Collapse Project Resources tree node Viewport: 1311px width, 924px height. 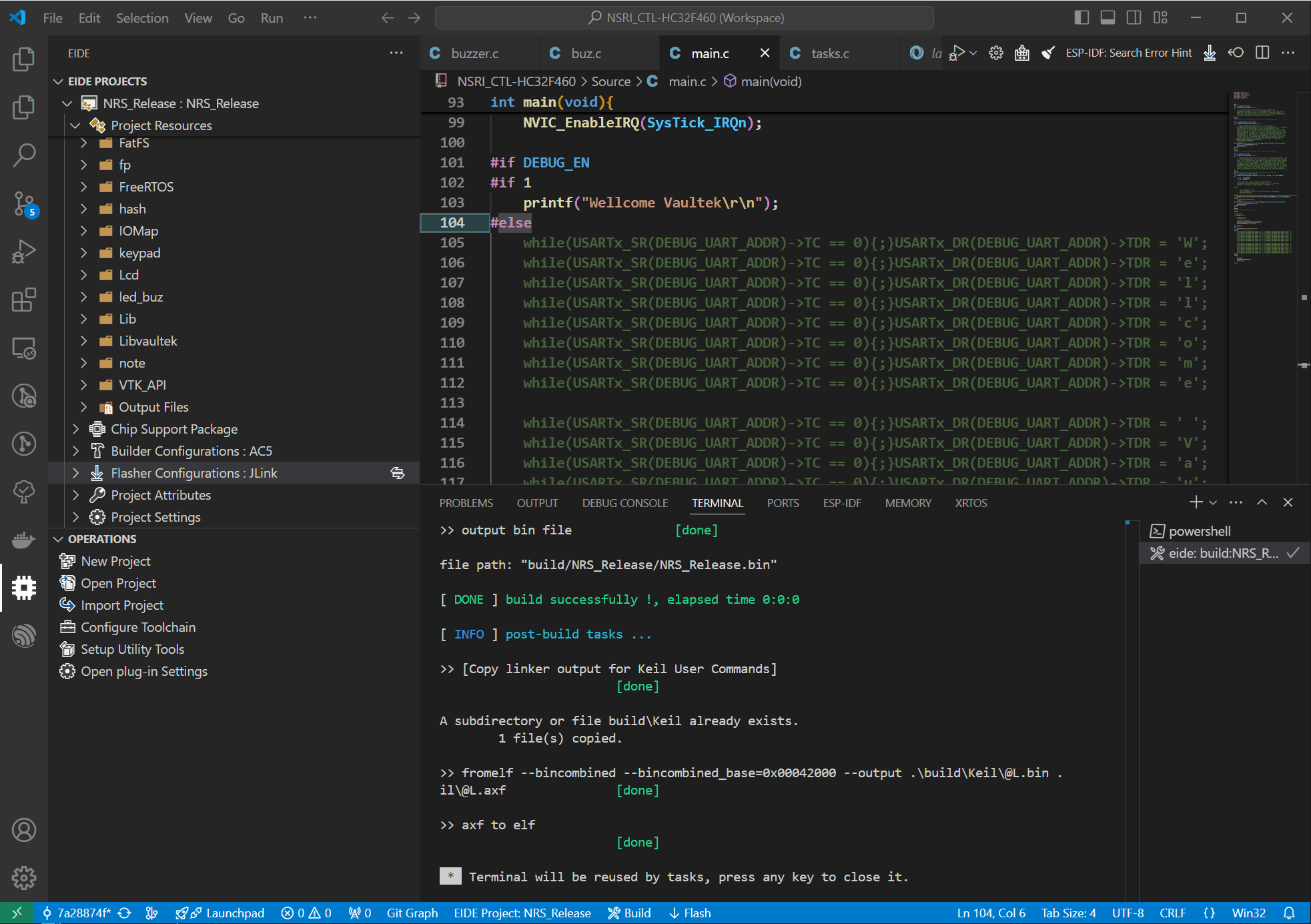[x=75, y=125]
